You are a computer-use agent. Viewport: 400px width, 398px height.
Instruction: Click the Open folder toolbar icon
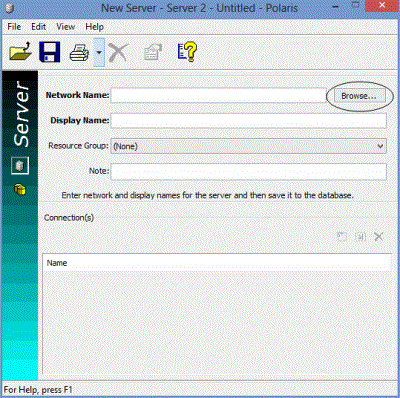click(x=21, y=52)
